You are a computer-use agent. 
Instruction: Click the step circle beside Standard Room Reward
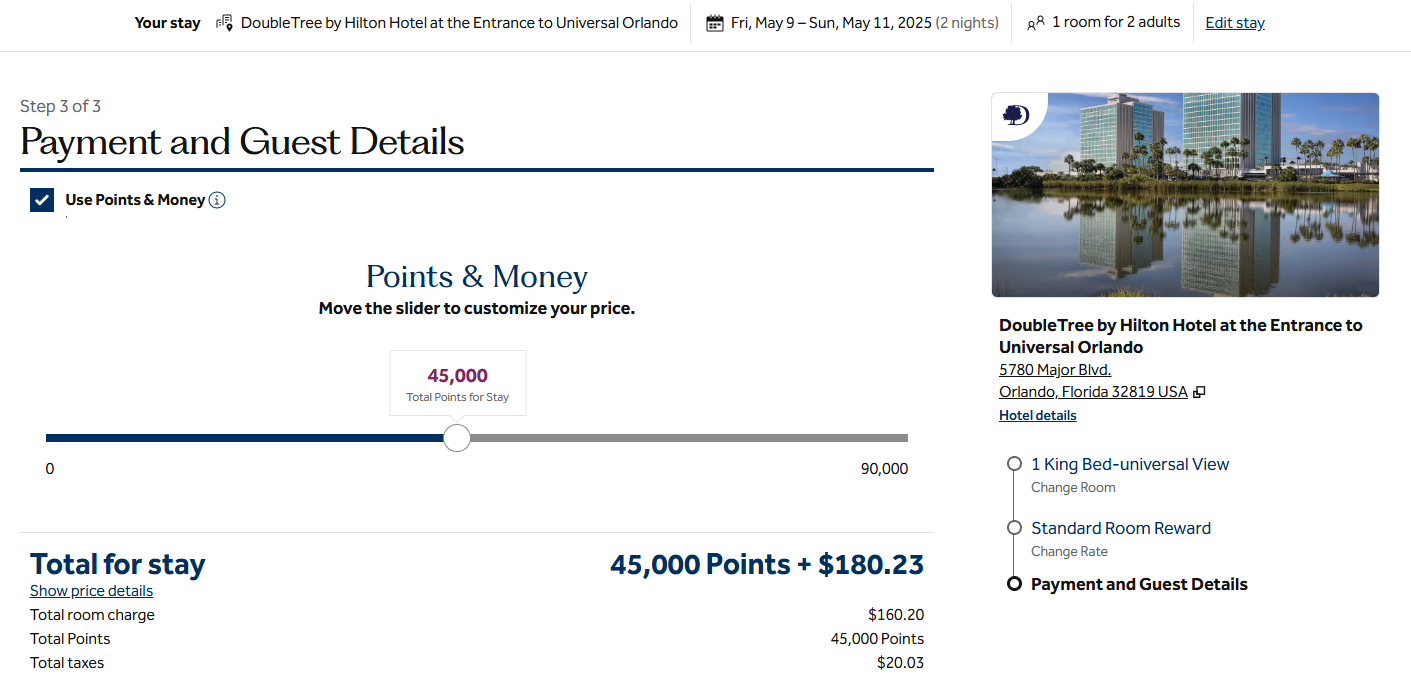(1014, 528)
